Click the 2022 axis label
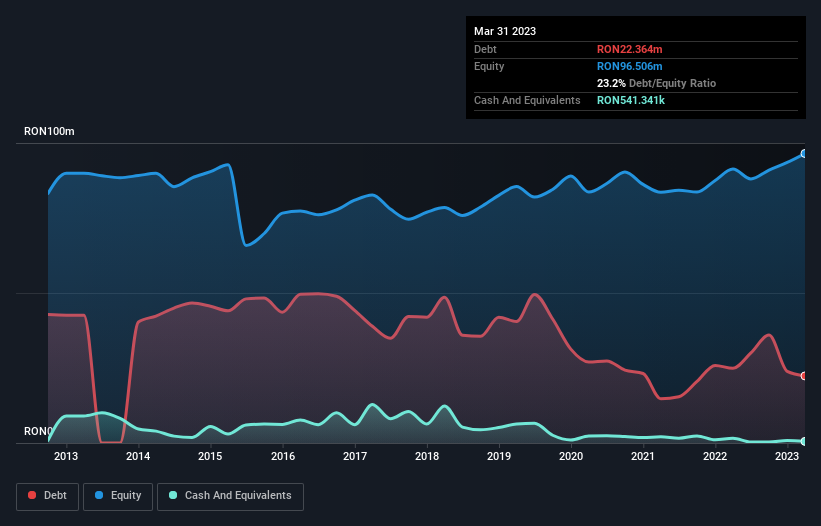Image resolution: width=821 pixels, height=526 pixels. point(715,456)
